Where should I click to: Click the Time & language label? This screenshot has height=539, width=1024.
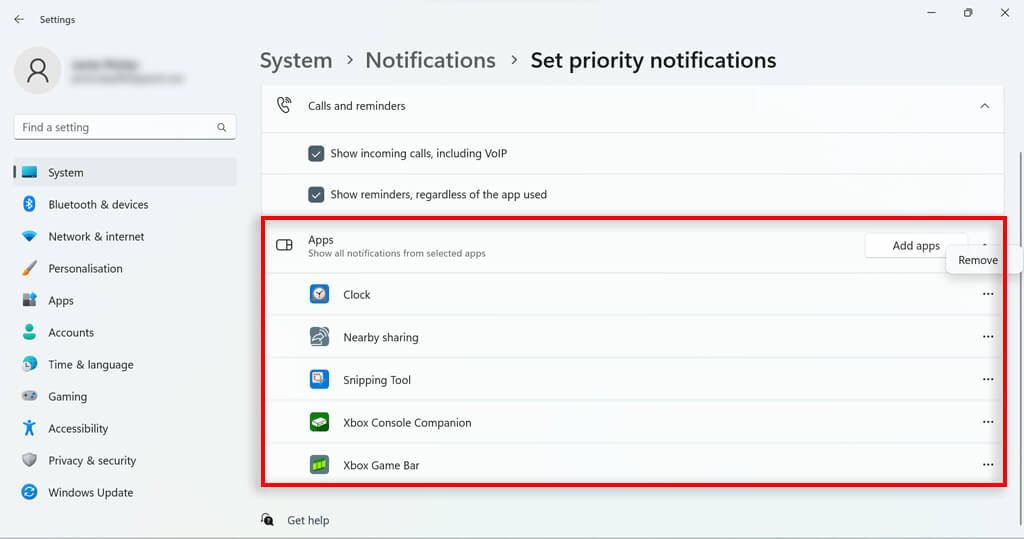tap(91, 365)
